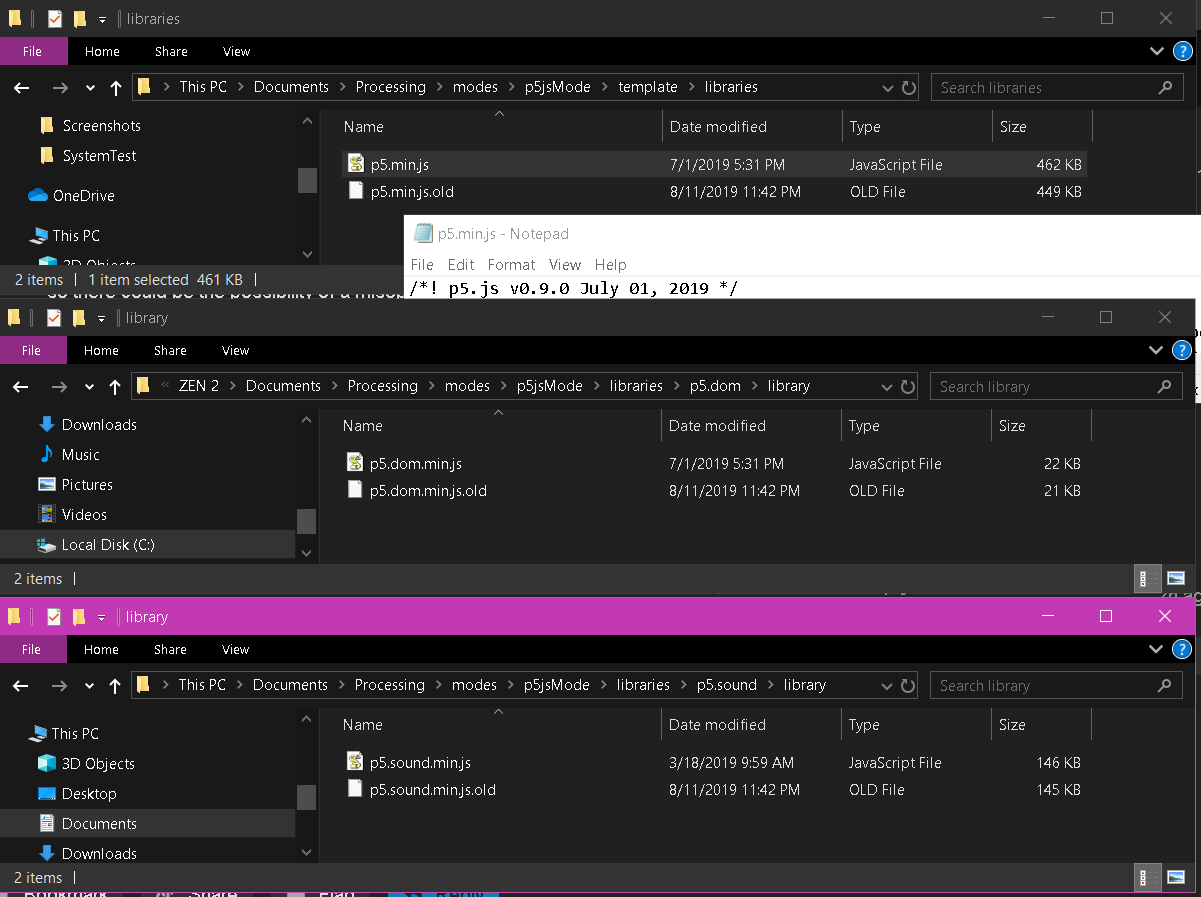Navigate to template in libraries address bar
The height and width of the screenshot is (897, 1201).
coord(648,87)
